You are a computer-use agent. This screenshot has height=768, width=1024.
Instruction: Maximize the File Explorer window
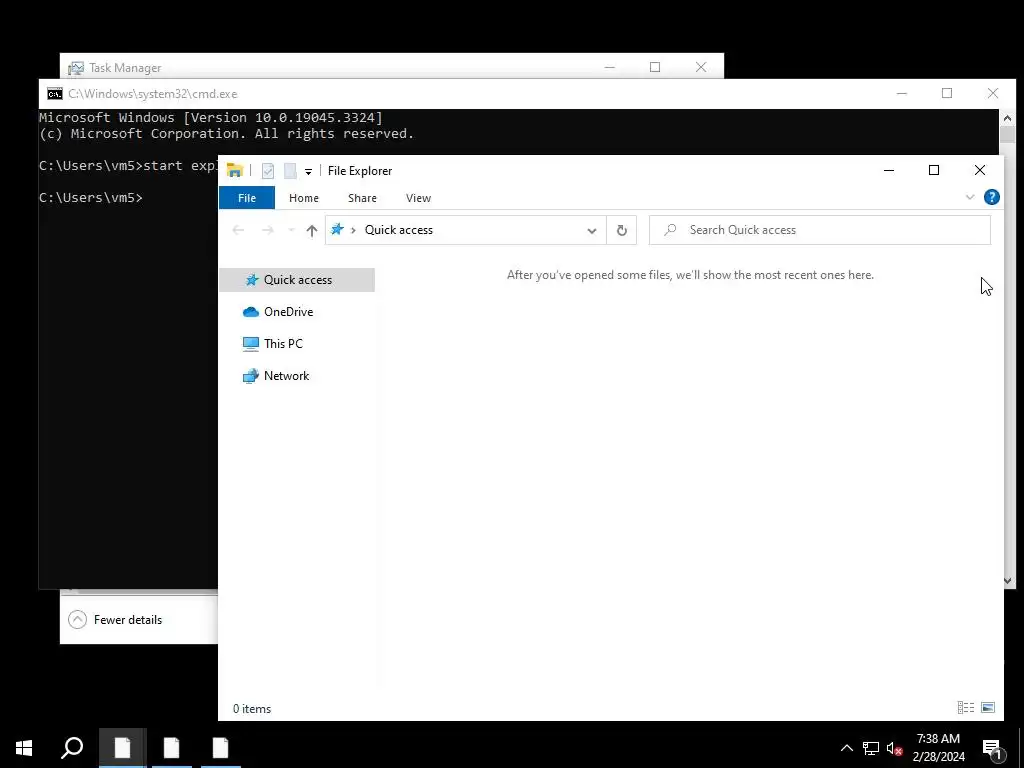(x=934, y=170)
